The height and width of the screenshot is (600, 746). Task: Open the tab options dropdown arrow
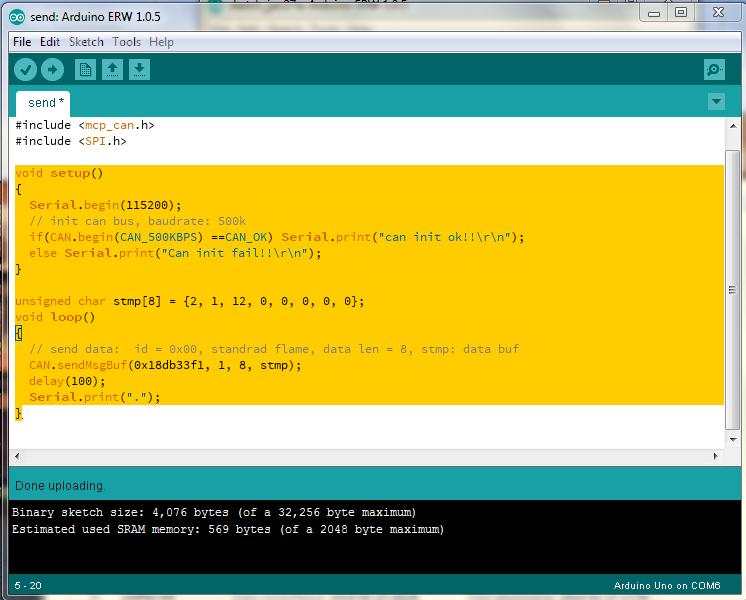coord(717,101)
